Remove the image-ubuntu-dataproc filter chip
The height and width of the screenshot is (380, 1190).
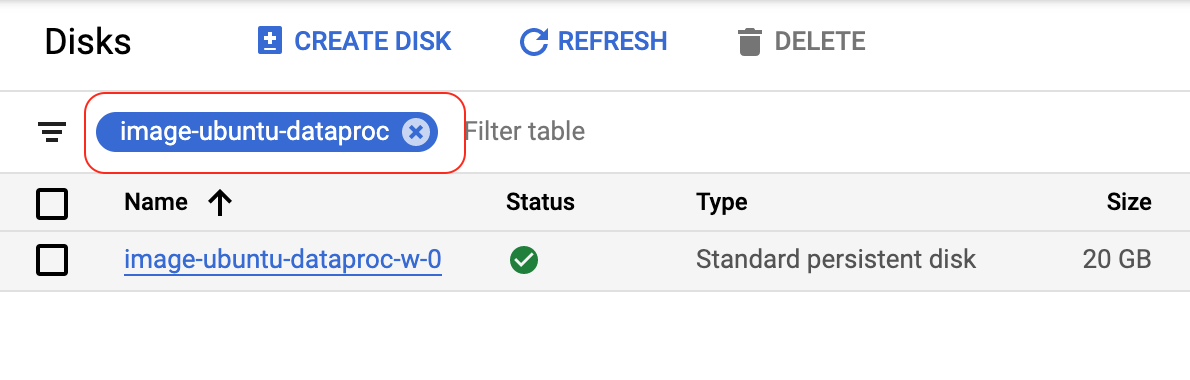[415, 132]
